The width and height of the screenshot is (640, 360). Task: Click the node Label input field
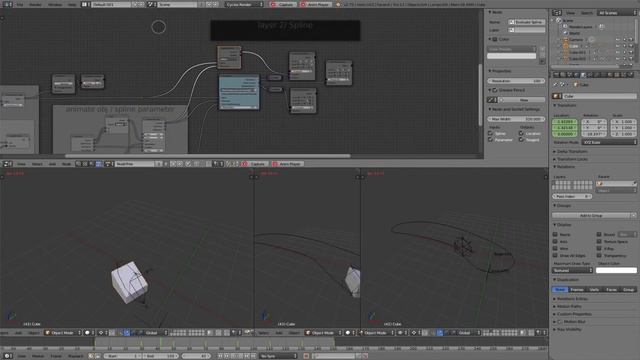[527, 30]
